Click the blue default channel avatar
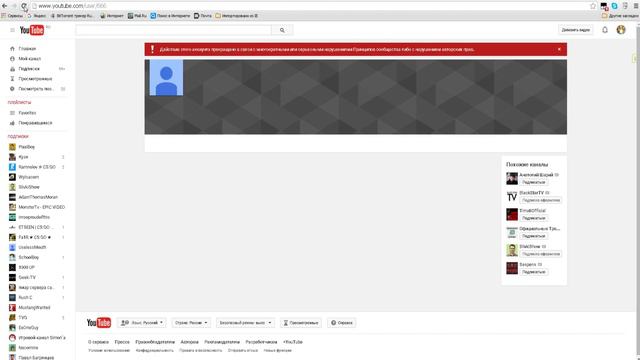 point(166,78)
